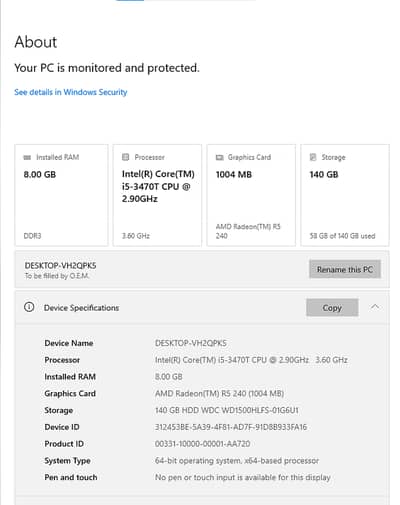The width and height of the screenshot is (400, 505).
Task: Click the Installed RAM card icon
Action: [x=27, y=157]
